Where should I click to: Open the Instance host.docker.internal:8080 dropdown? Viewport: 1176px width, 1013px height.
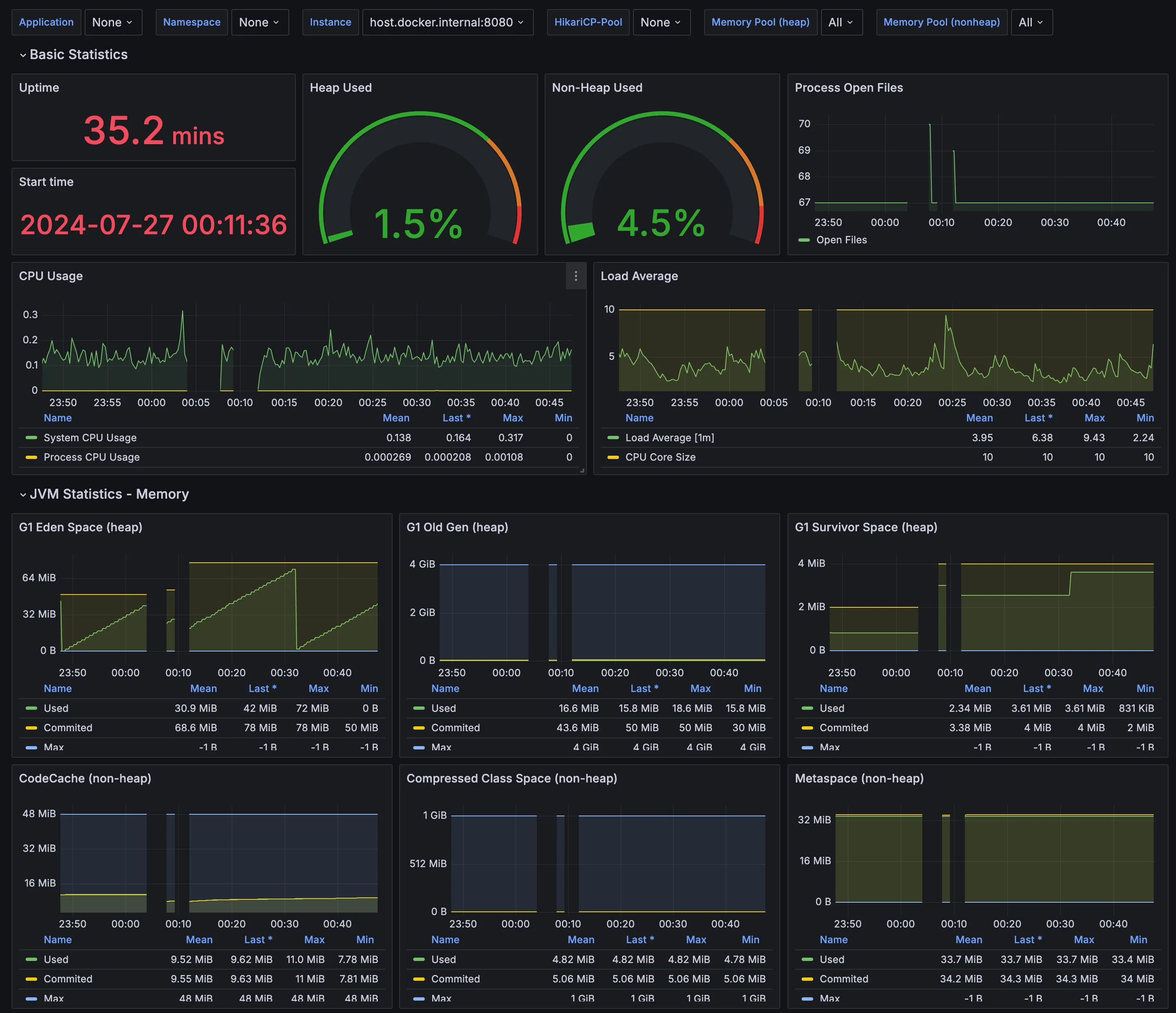tap(447, 22)
